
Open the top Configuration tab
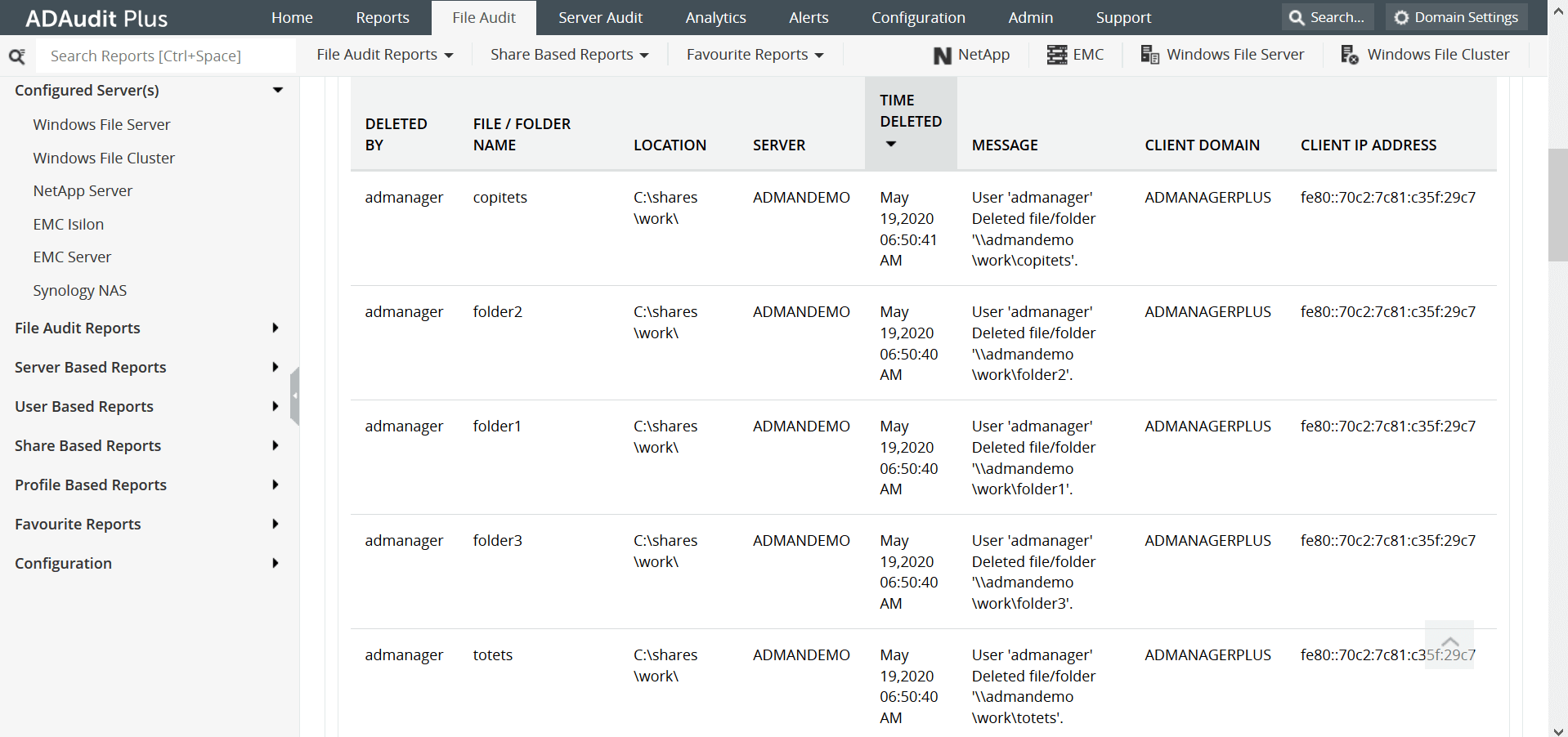click(918, 17)
